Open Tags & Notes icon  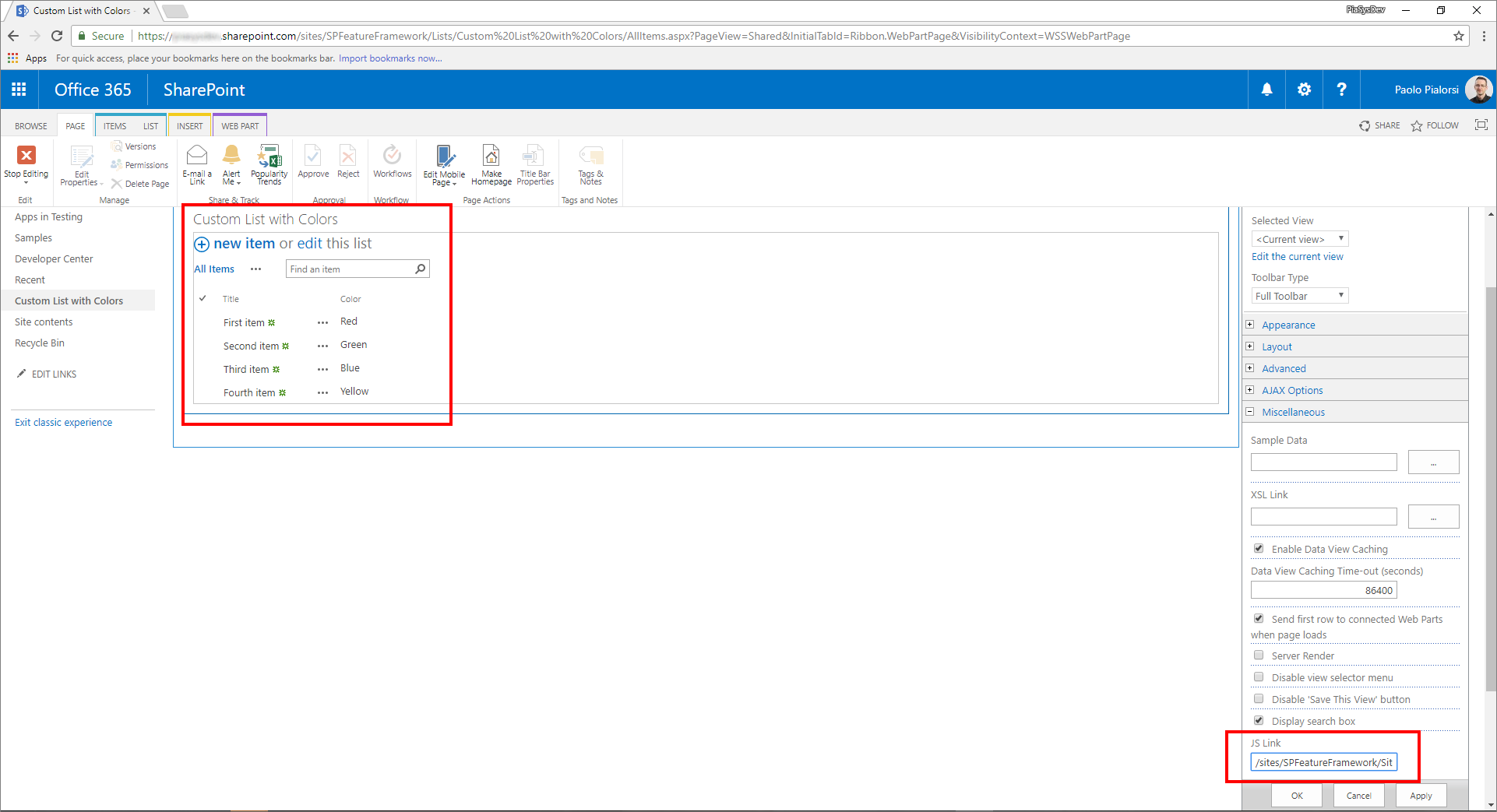tap(591, 155)
